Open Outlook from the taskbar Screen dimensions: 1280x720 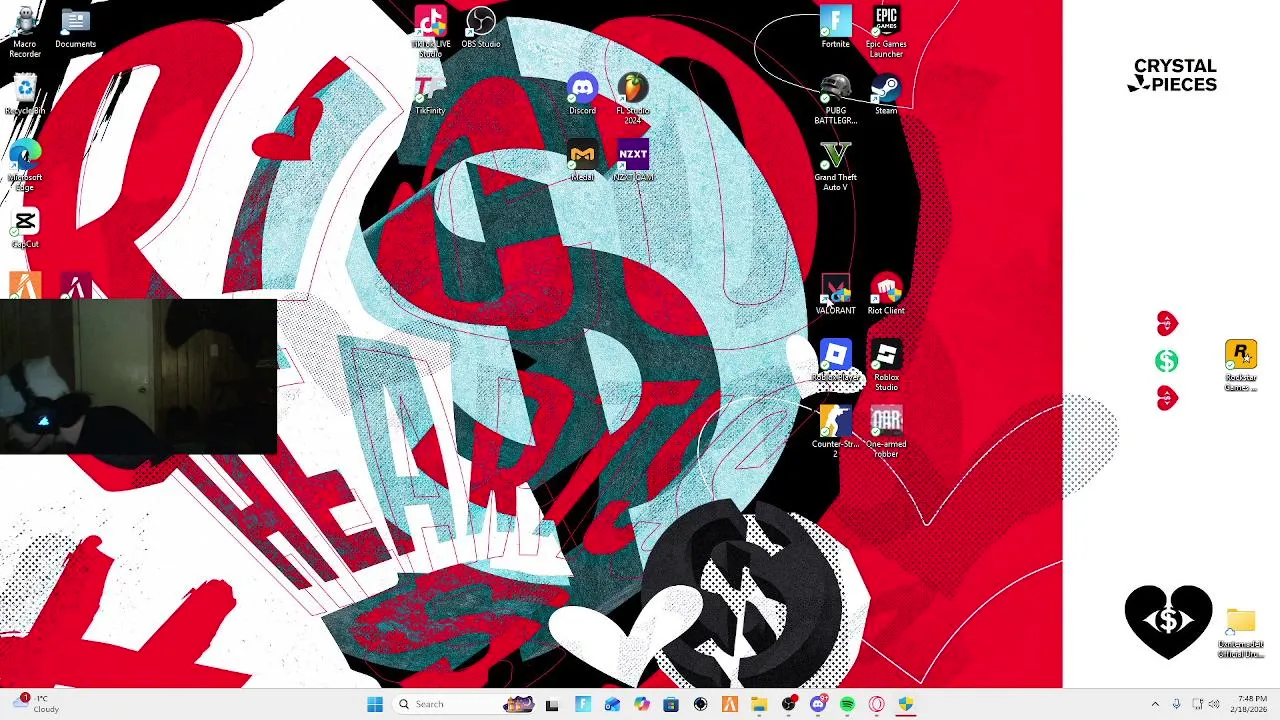[612, 704]
